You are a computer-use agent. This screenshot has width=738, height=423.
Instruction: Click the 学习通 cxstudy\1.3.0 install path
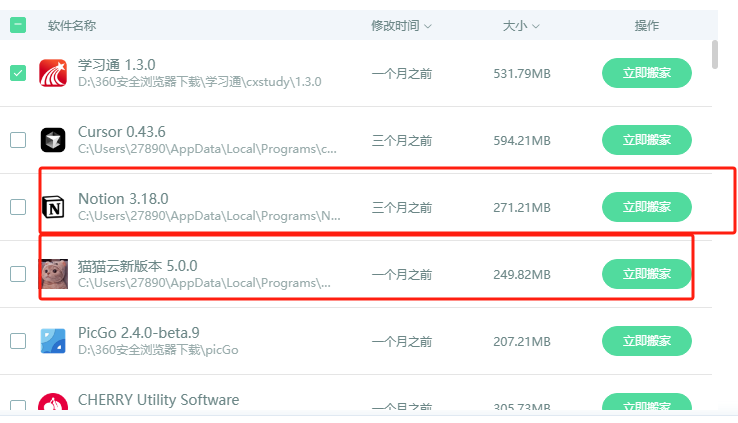[x=200, y=82]
